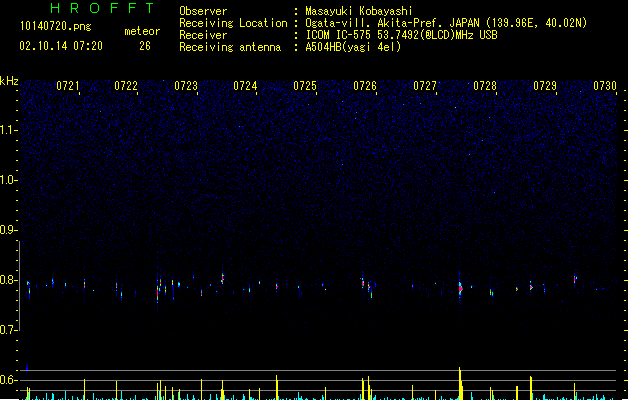Click the 0721 time marker
The image size is (629, 400).
click(x=68, y=86)
